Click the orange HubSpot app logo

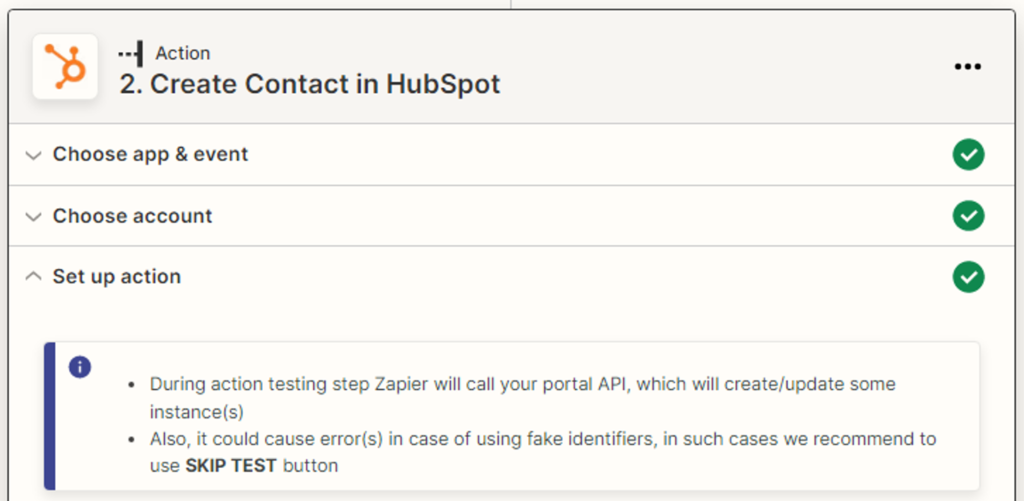tap(65, 67)
